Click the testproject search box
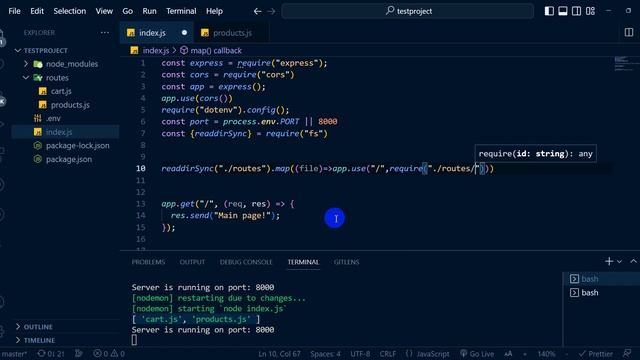Image resolution: width=640 pixels, height=360 pixels. (407, 11)
